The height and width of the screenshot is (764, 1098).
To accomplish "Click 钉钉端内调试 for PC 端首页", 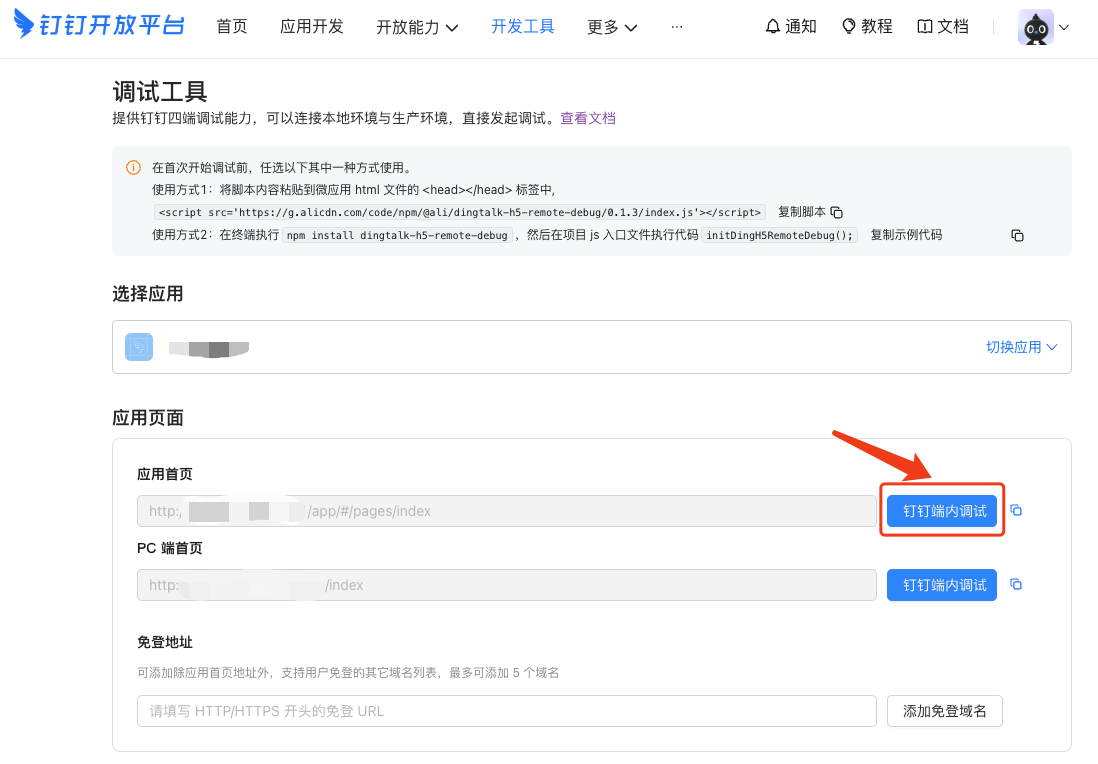I will [x=942, y=585].
